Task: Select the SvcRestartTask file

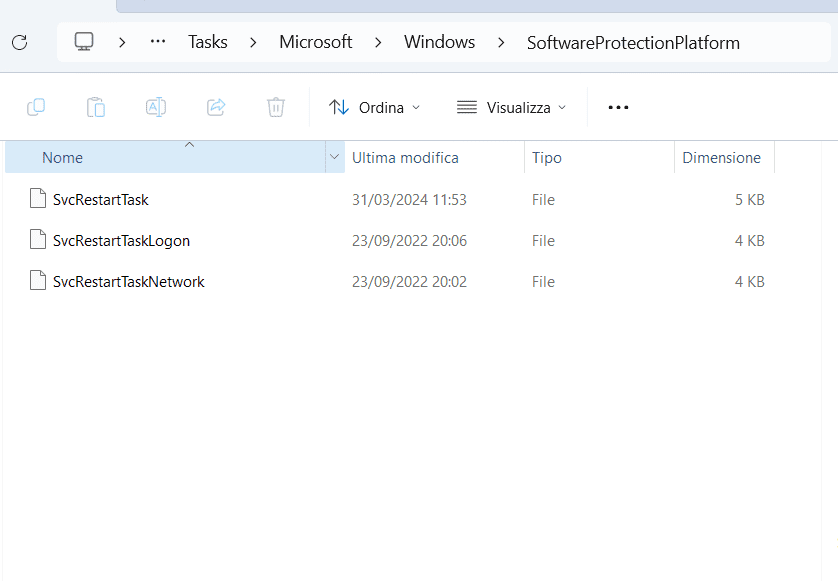Action: click(x=100, y=199)
